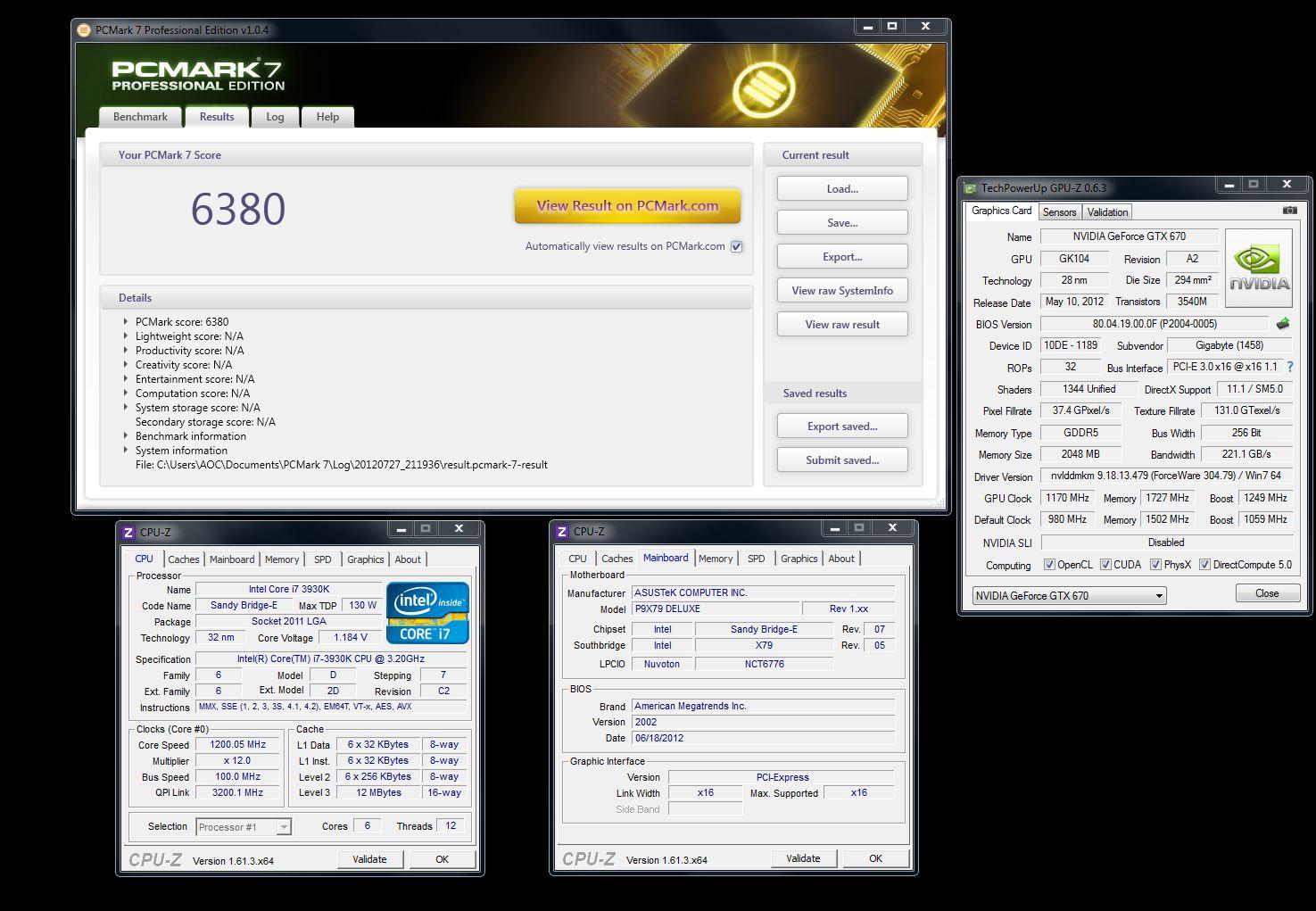Viewport: 1316px width, 911px height.
Task: Click the GPU-Z title bar app icon
Action: coord(971,187)
